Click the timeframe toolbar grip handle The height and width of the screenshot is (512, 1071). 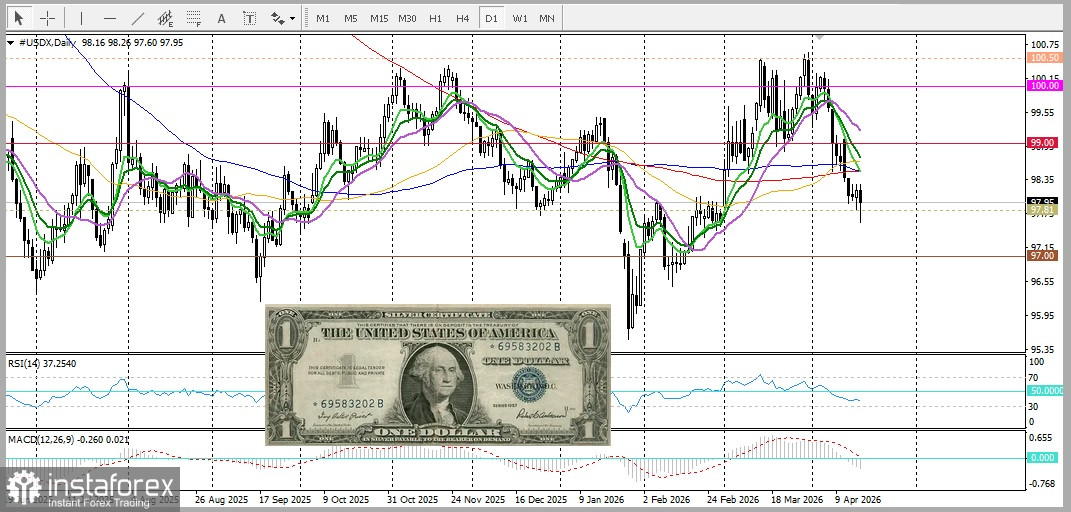tap(307, 18)
